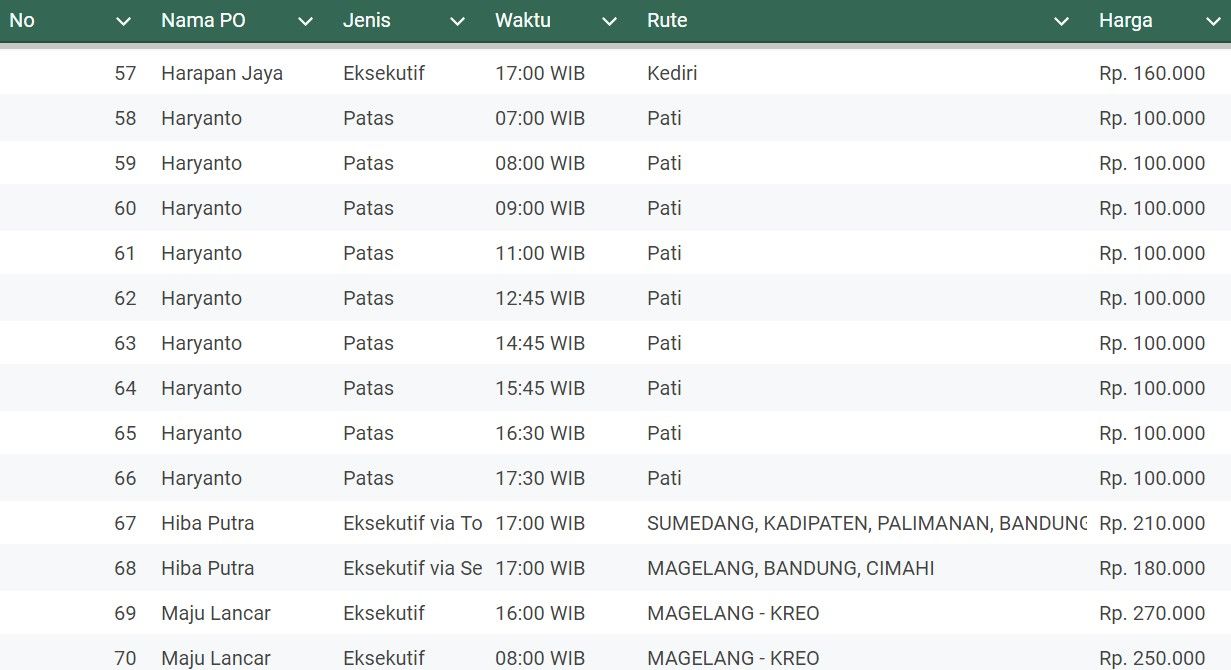Select Hiba Putra in row 67
This screenshot has width=1231, height=670.
[207, 523]
